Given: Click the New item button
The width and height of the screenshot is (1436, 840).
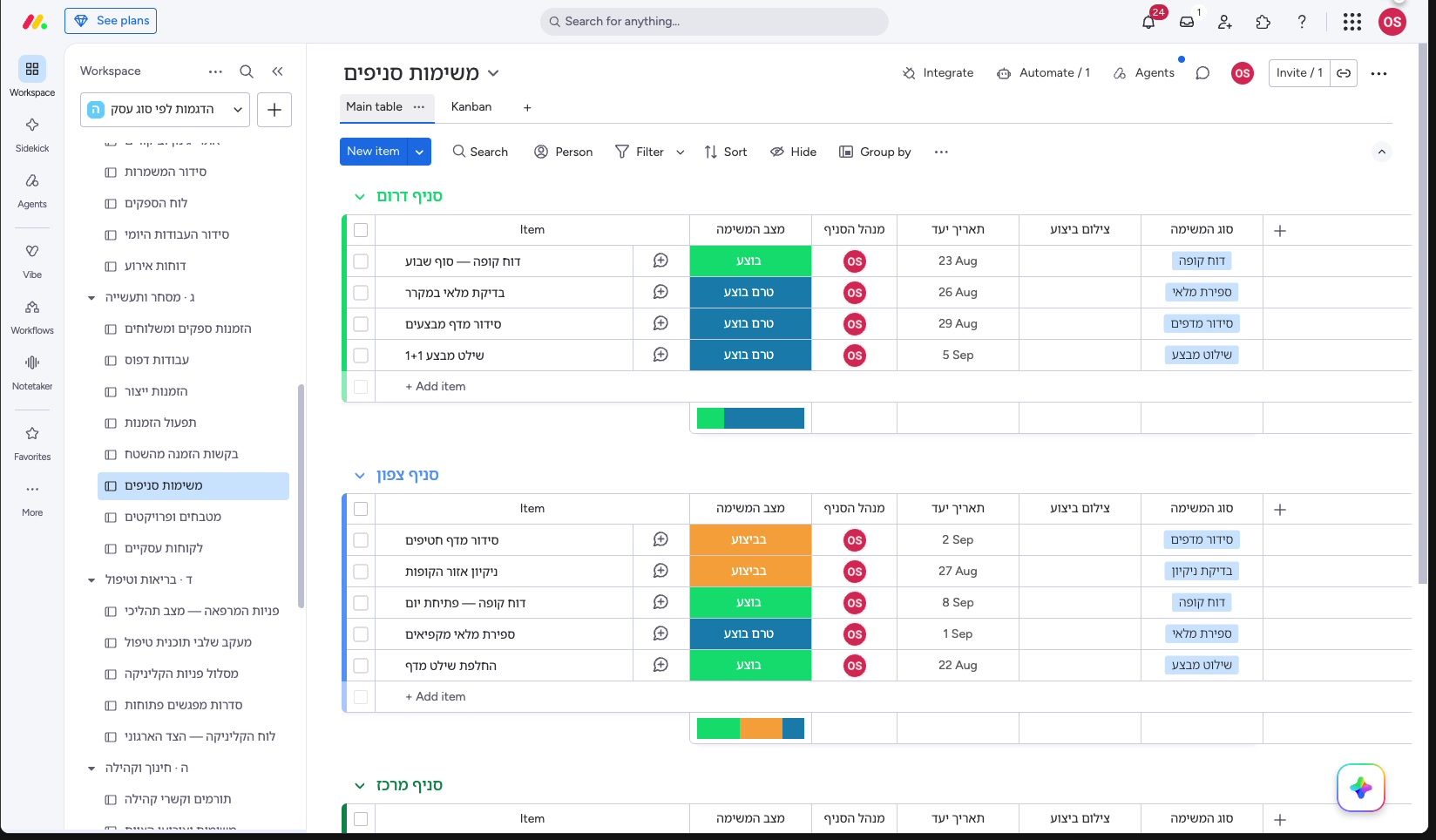Looking at the screenshot, I should click(373, 152).
